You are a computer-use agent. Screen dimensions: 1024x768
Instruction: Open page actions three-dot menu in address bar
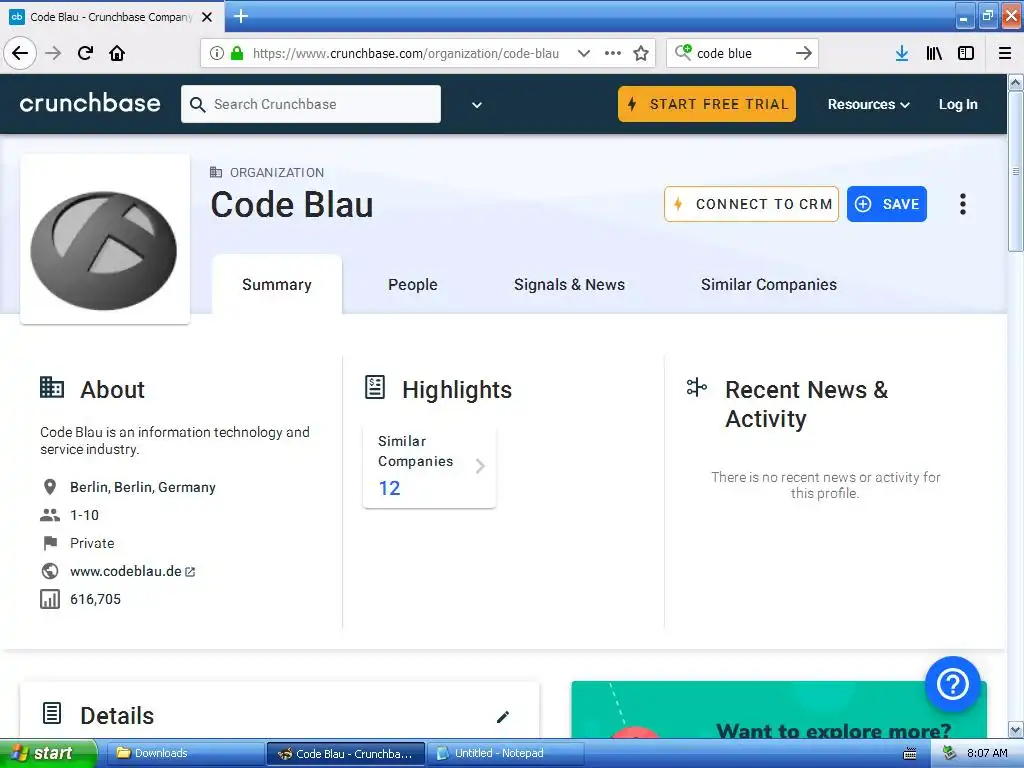[613, 53]
